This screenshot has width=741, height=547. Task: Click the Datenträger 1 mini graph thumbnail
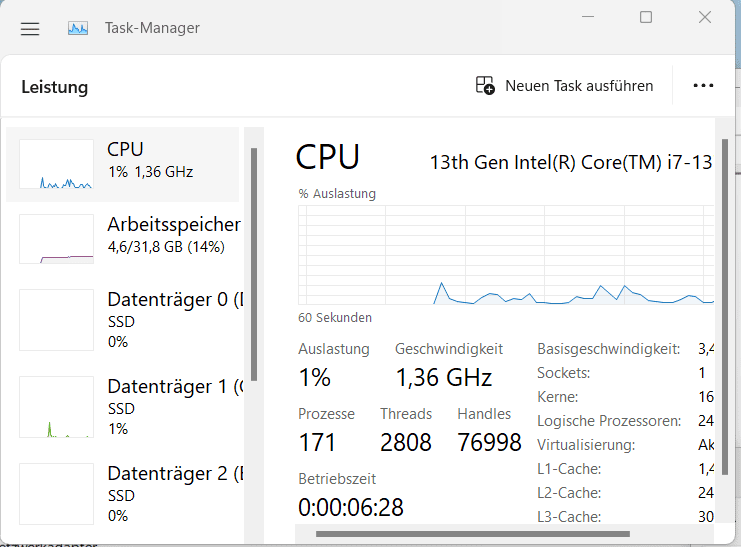click(x=56, y=407)
